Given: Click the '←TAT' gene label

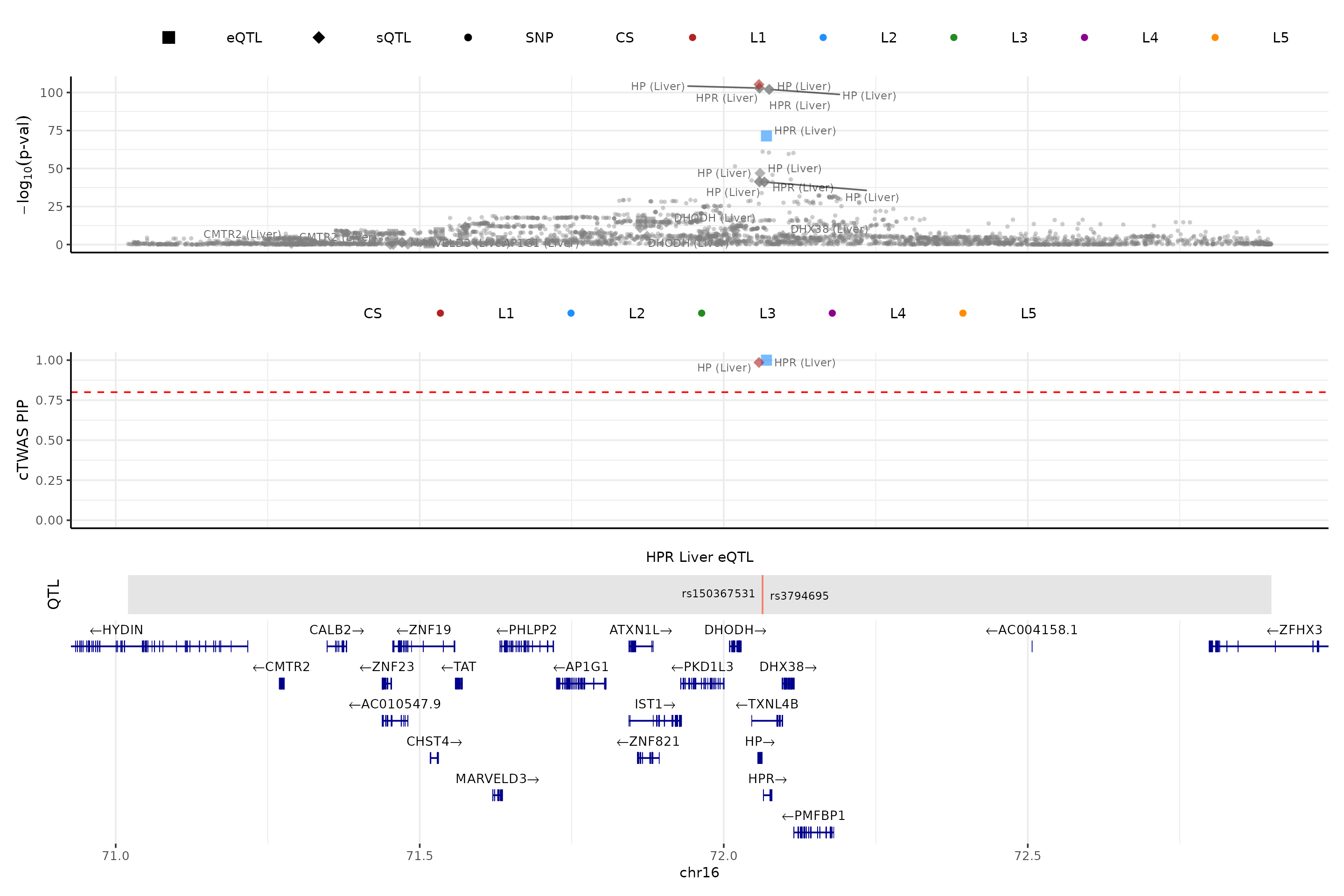Looking at the screenshot, I should pos(458,667).
